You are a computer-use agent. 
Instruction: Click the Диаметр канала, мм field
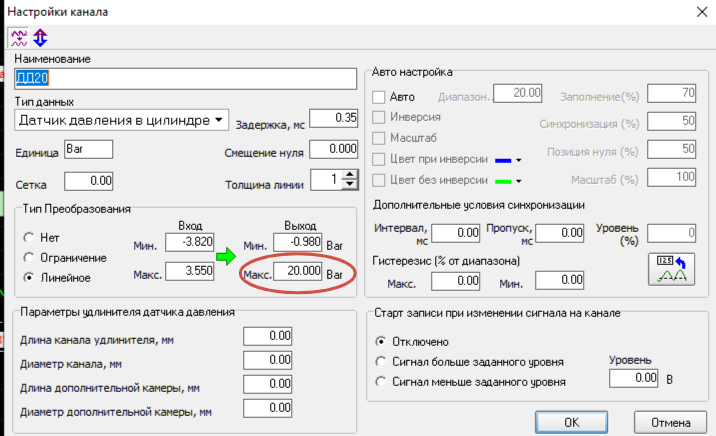click(268, 360)
